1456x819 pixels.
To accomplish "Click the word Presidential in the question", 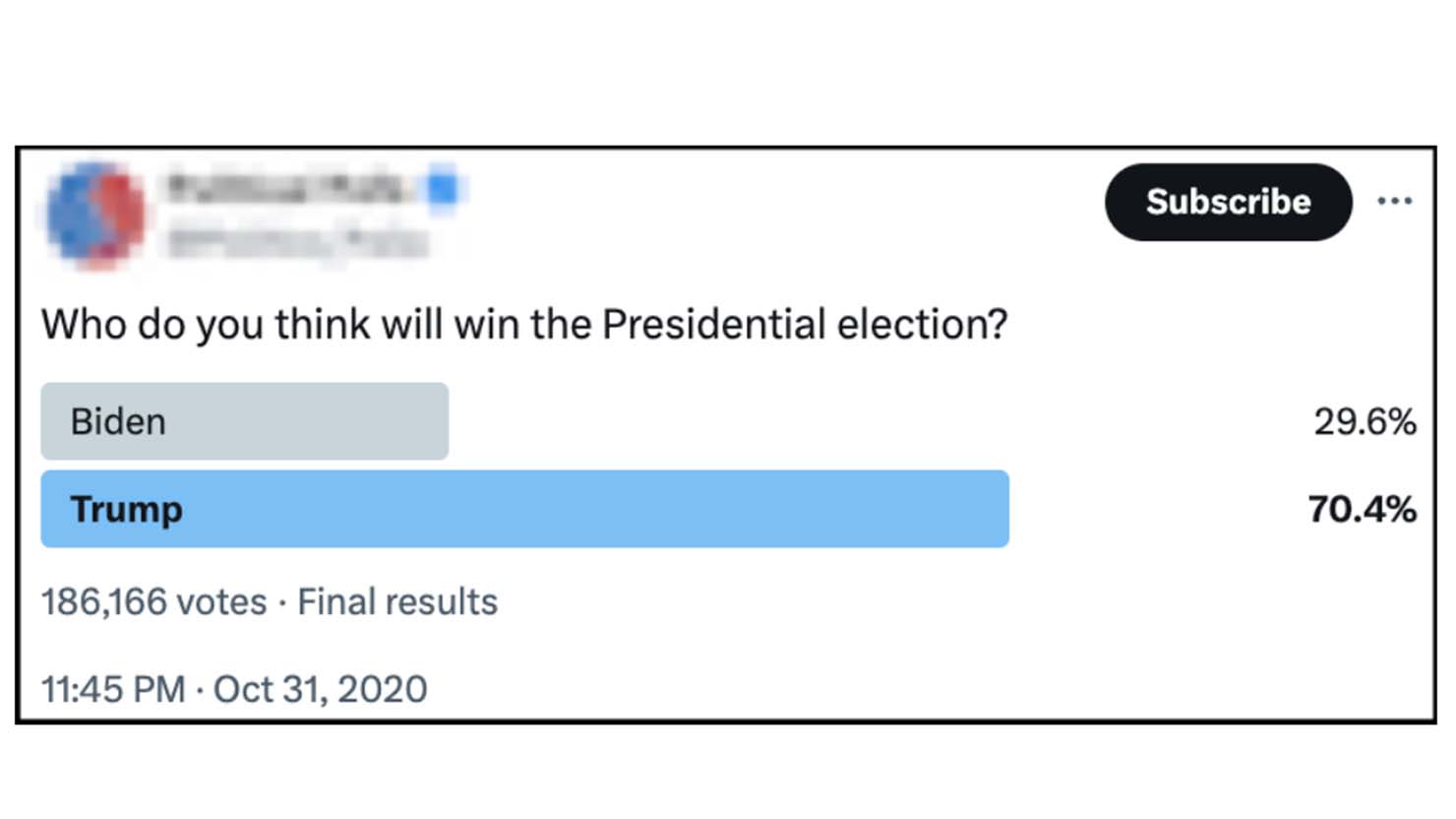I will click(x=713, y=324).
